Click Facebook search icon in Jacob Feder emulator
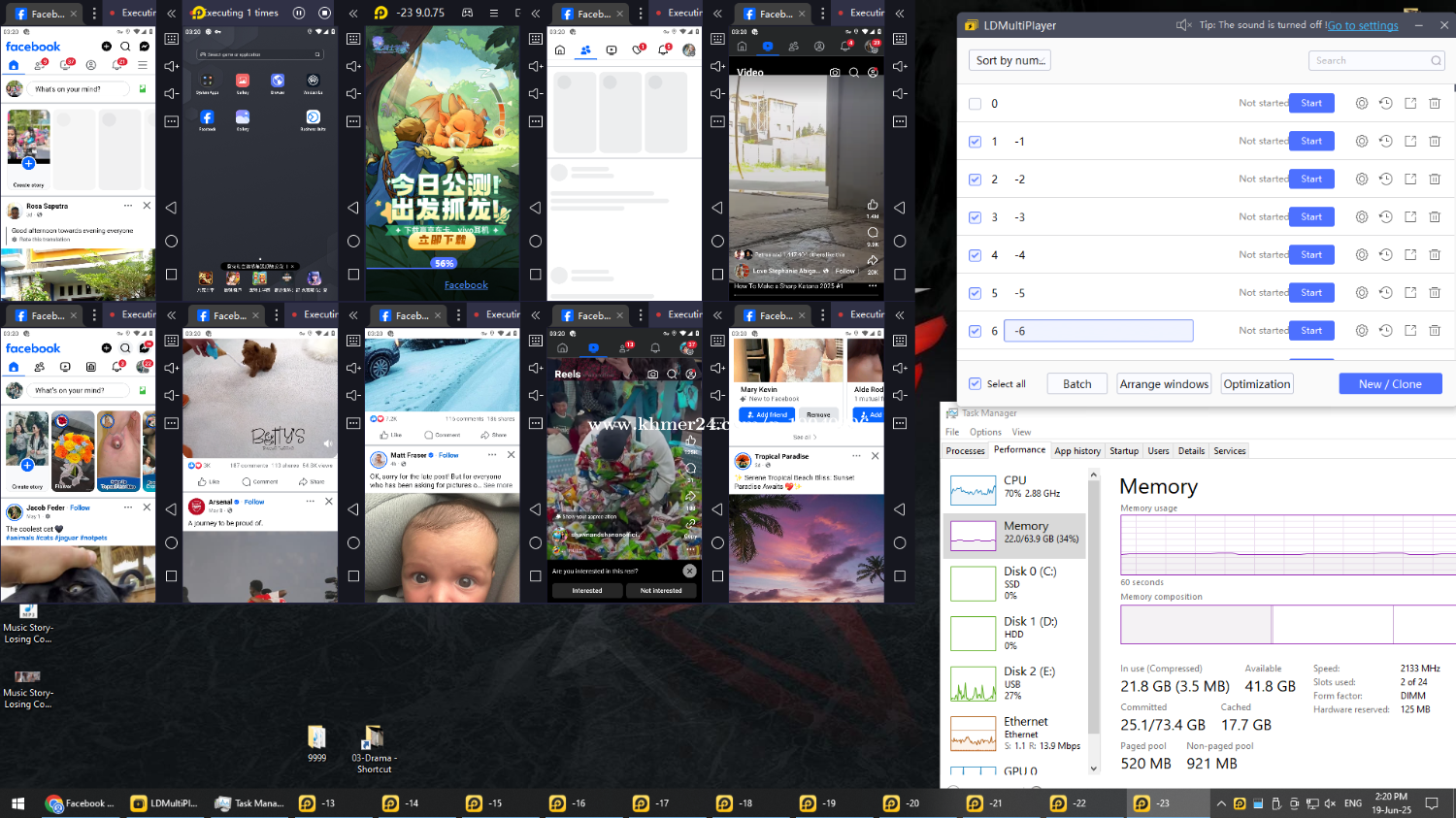 pos(125,347)
